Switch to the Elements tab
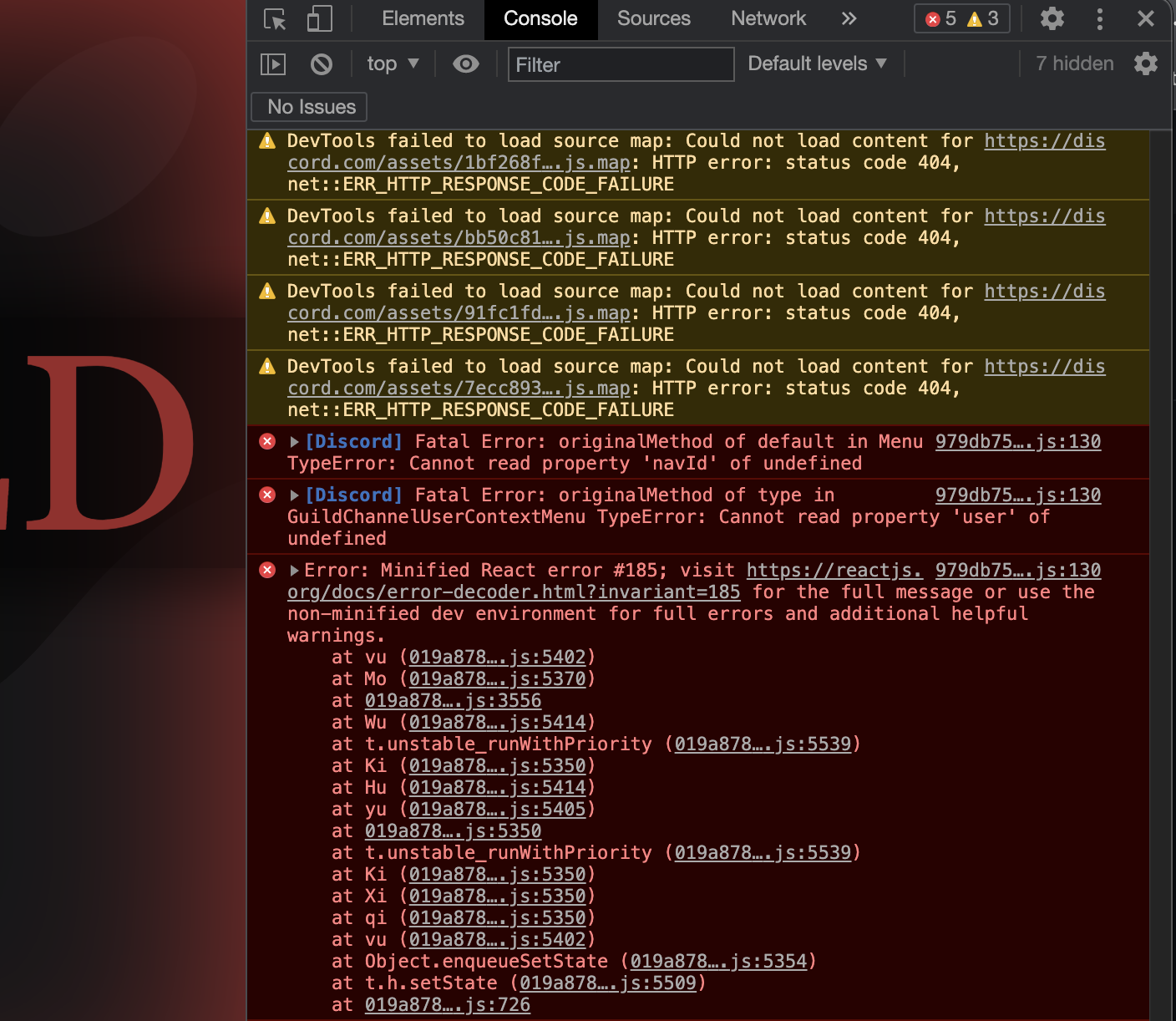The height and width of the screenshot is (1021, 1176). click(x=423, y=18)
